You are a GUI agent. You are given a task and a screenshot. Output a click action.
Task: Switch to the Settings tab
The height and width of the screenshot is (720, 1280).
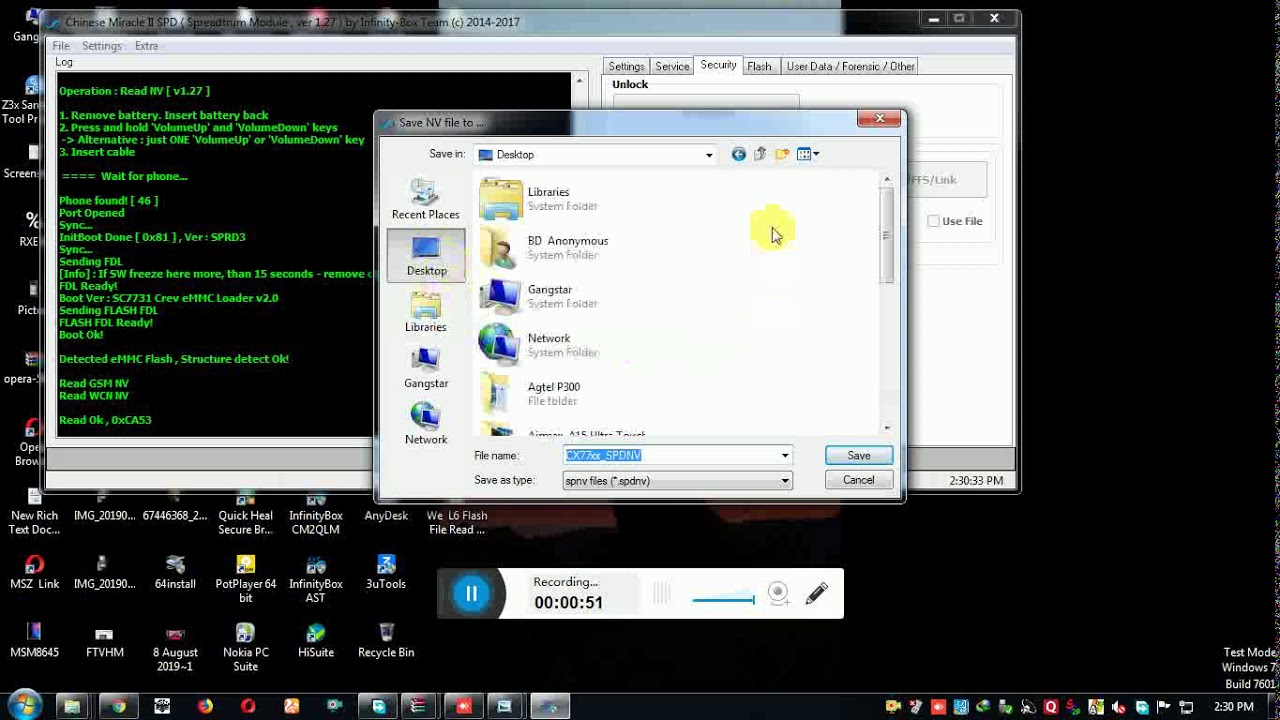pyautogui.click(x=627, y=66)
